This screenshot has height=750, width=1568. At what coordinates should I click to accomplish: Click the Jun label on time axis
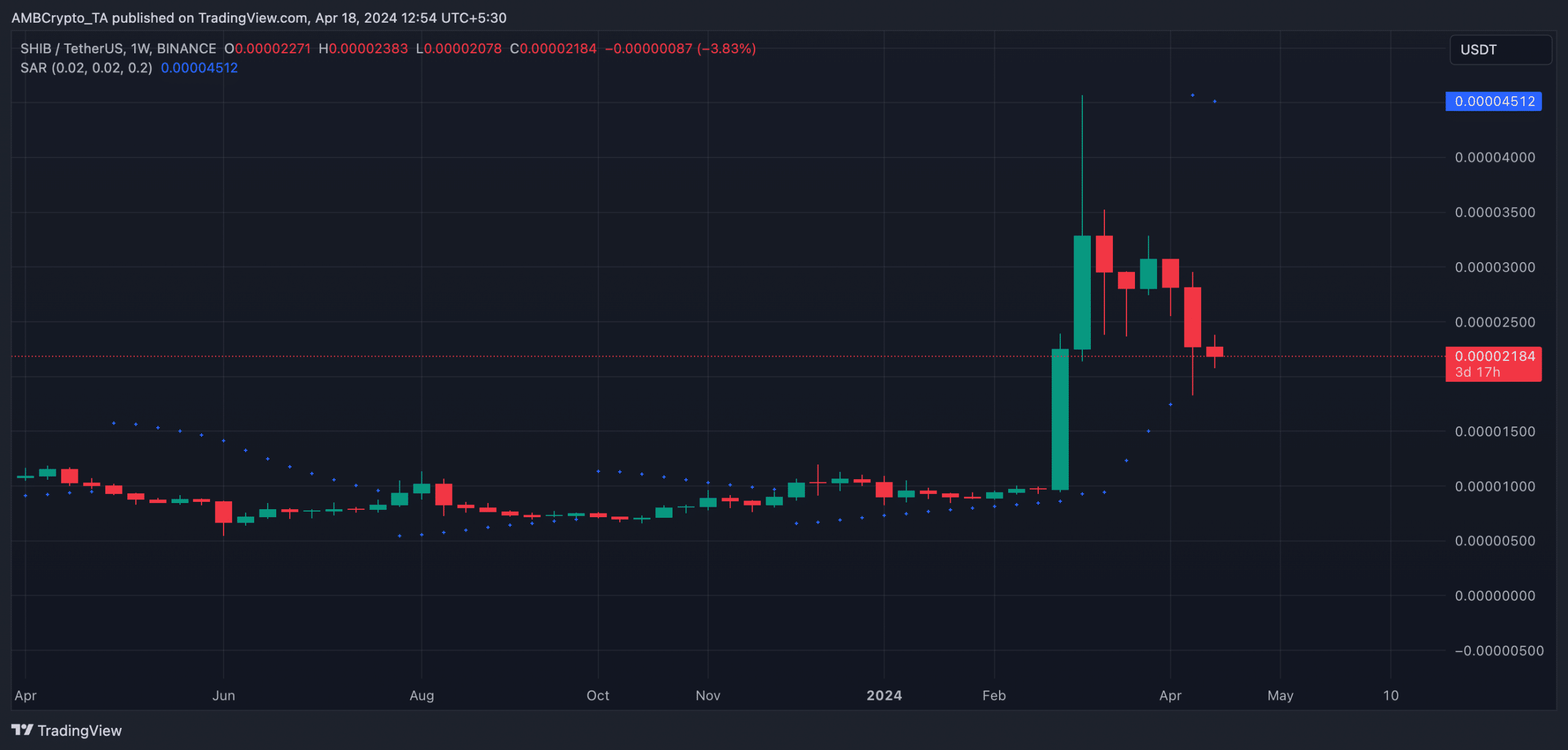[224, 695]
